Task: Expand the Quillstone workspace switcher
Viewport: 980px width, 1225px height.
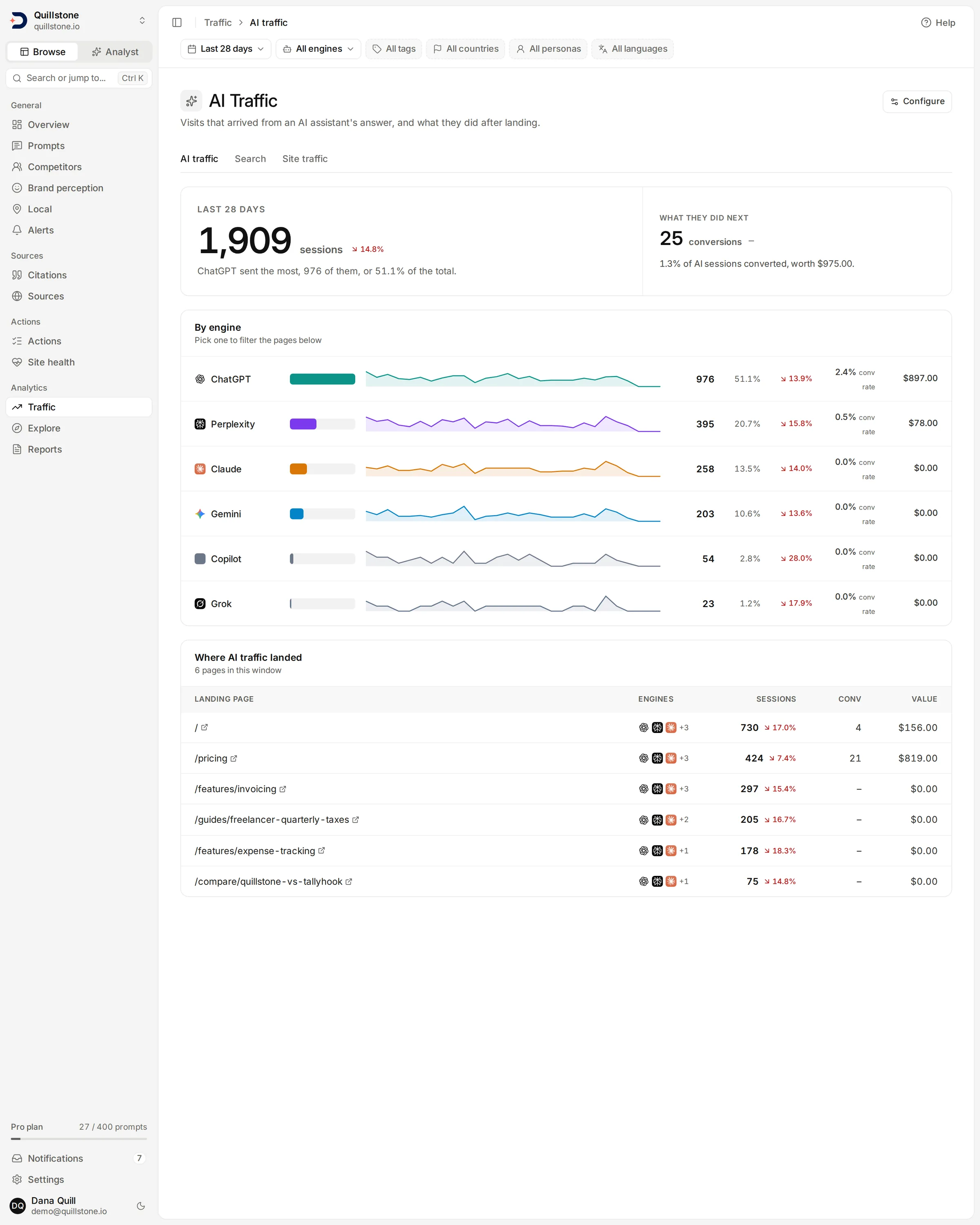Action: (x=142, y=20)
